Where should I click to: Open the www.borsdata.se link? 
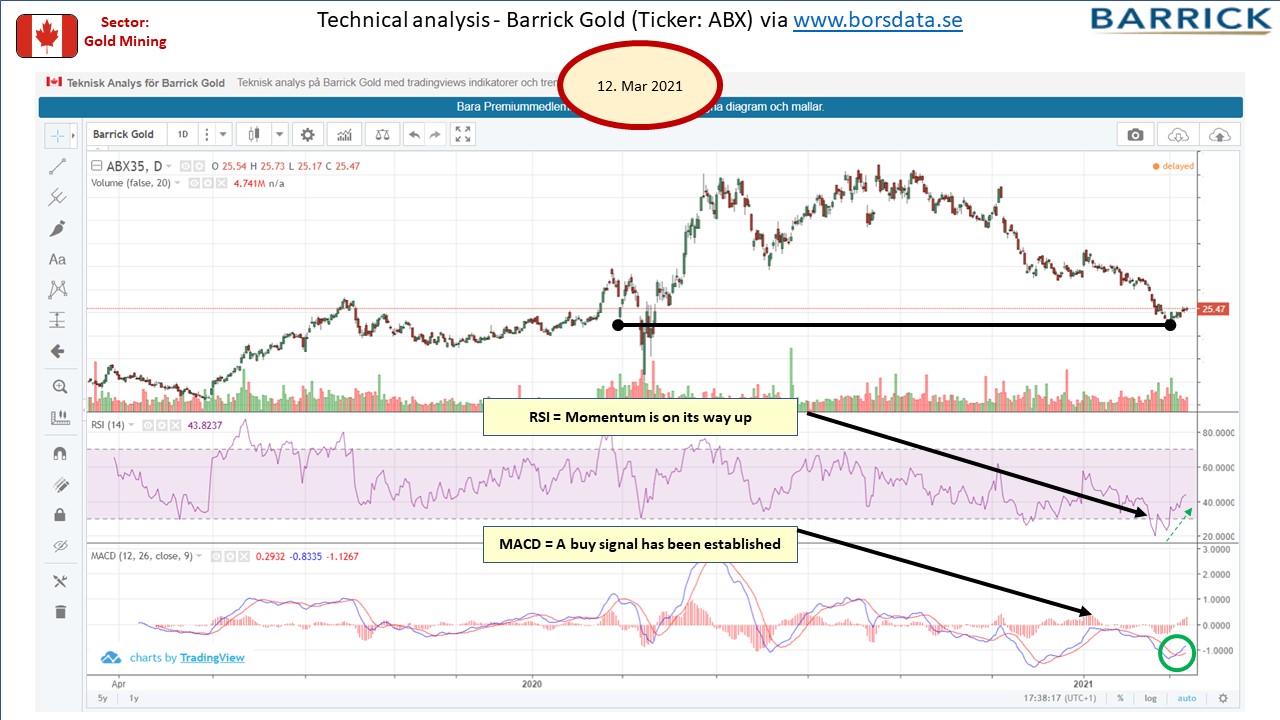[878, 20]
